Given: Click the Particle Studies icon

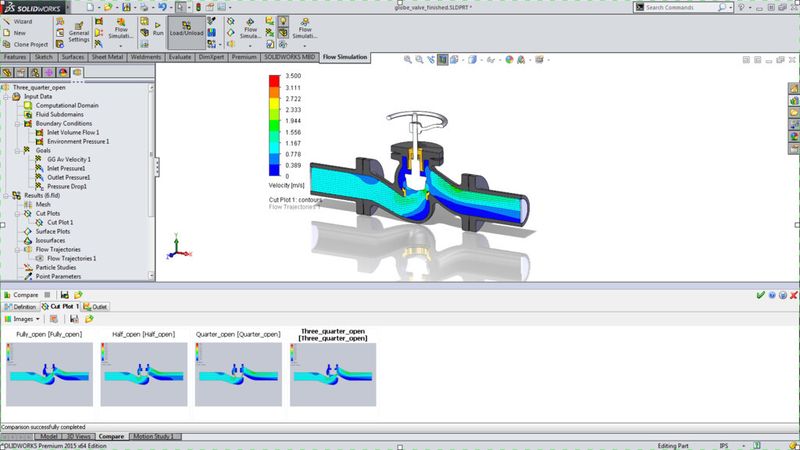Looking at the screenshot, I should pos(28,267).
